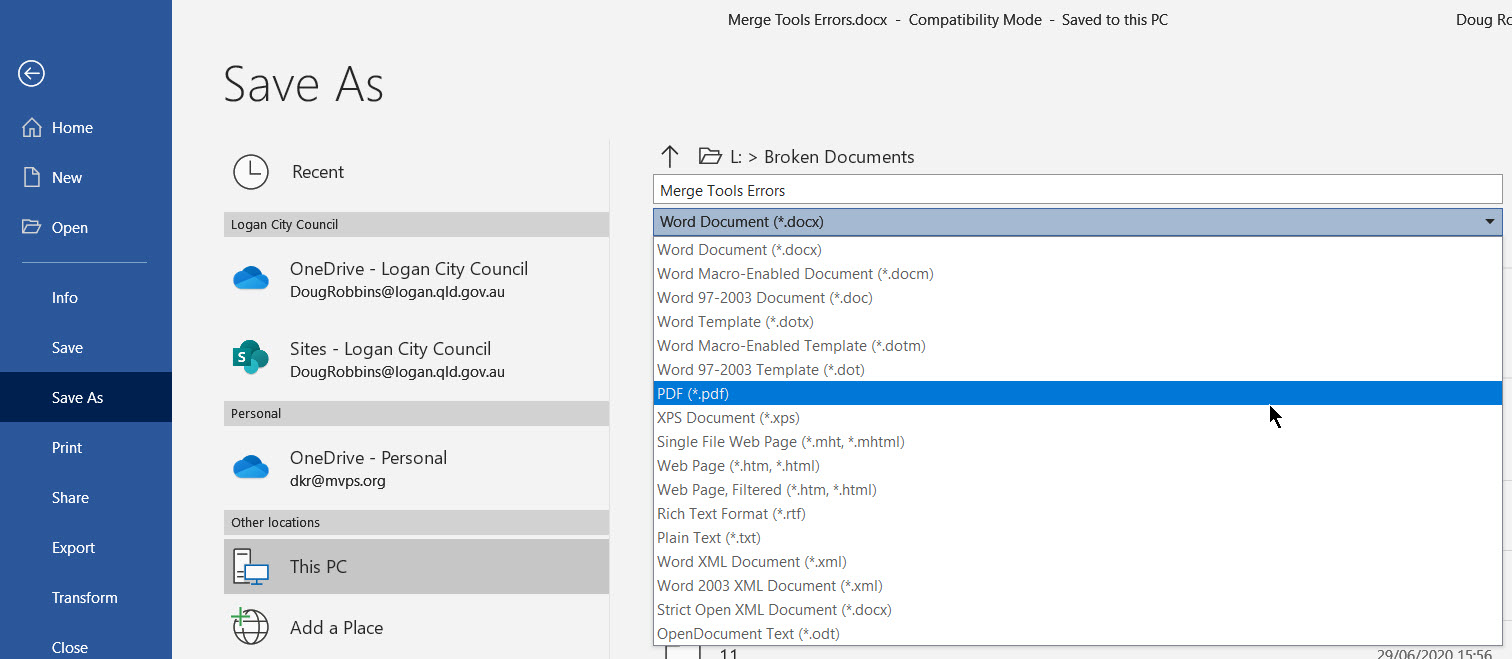The image size is (1512, 659).
Task: Select OpenDocument Text (*.odt)
Action: click(1077, 634)
